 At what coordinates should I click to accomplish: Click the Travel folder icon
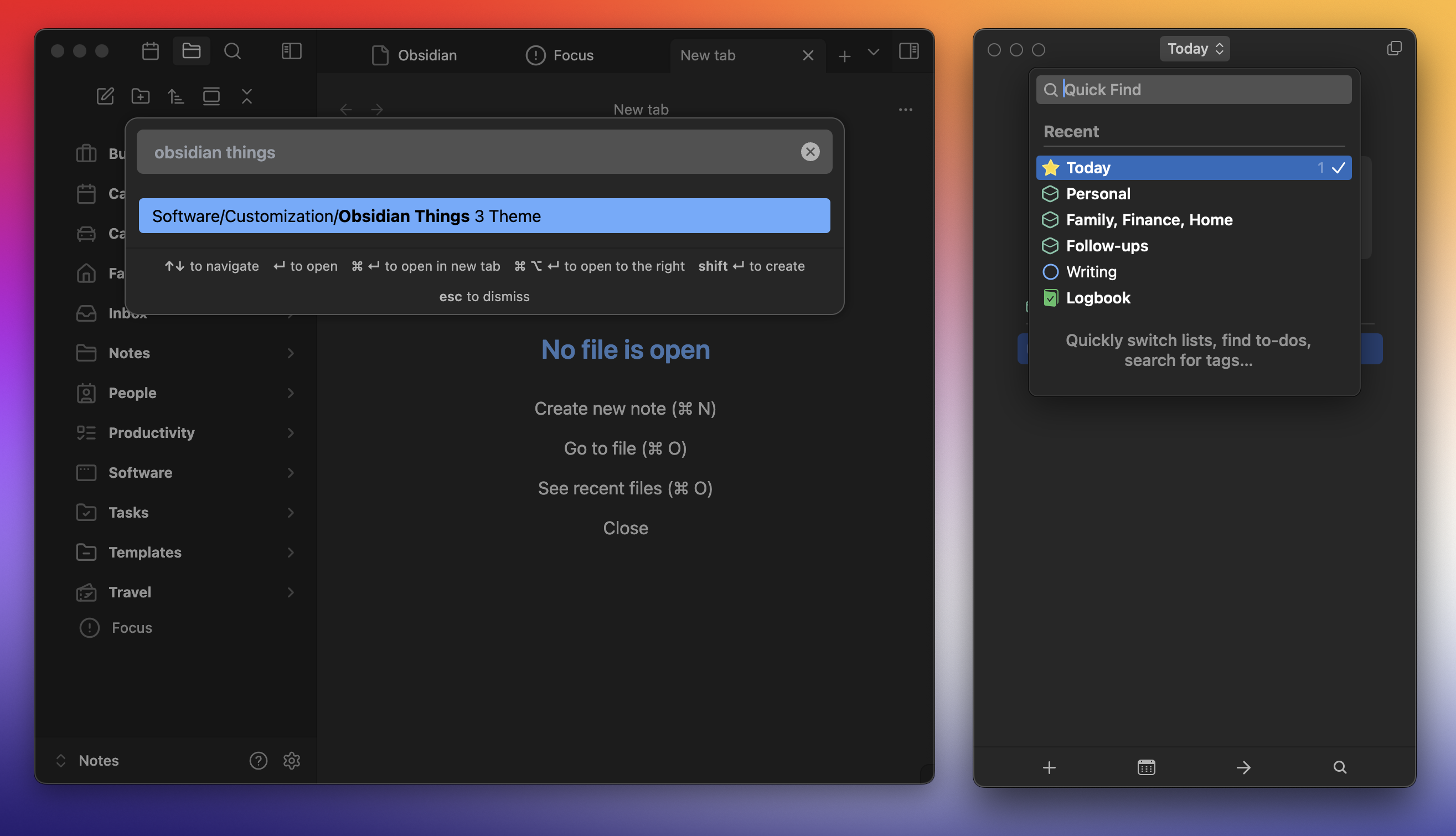click(86, 592)
